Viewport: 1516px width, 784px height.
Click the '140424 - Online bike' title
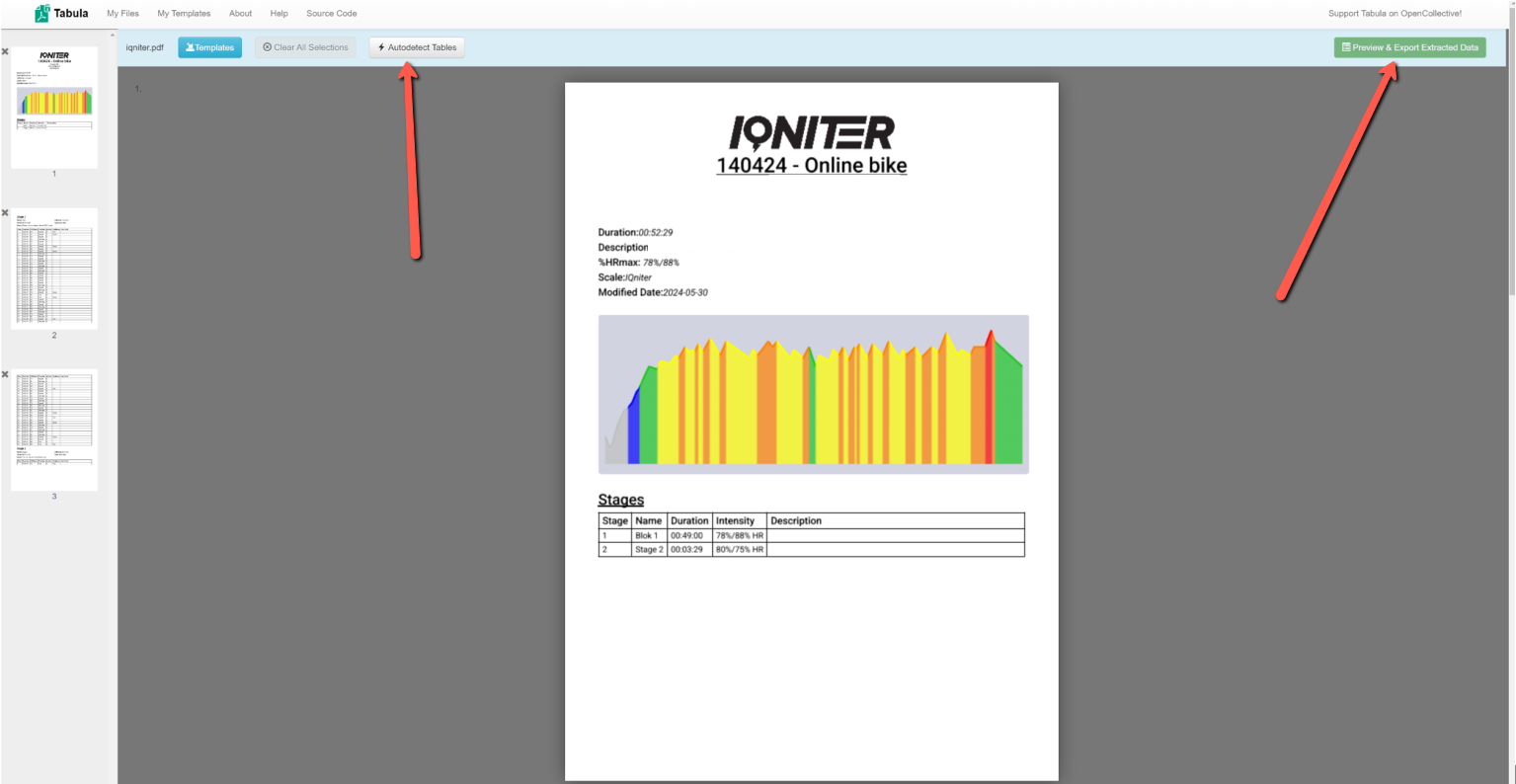pyautogui.click(x=812, y=166)
